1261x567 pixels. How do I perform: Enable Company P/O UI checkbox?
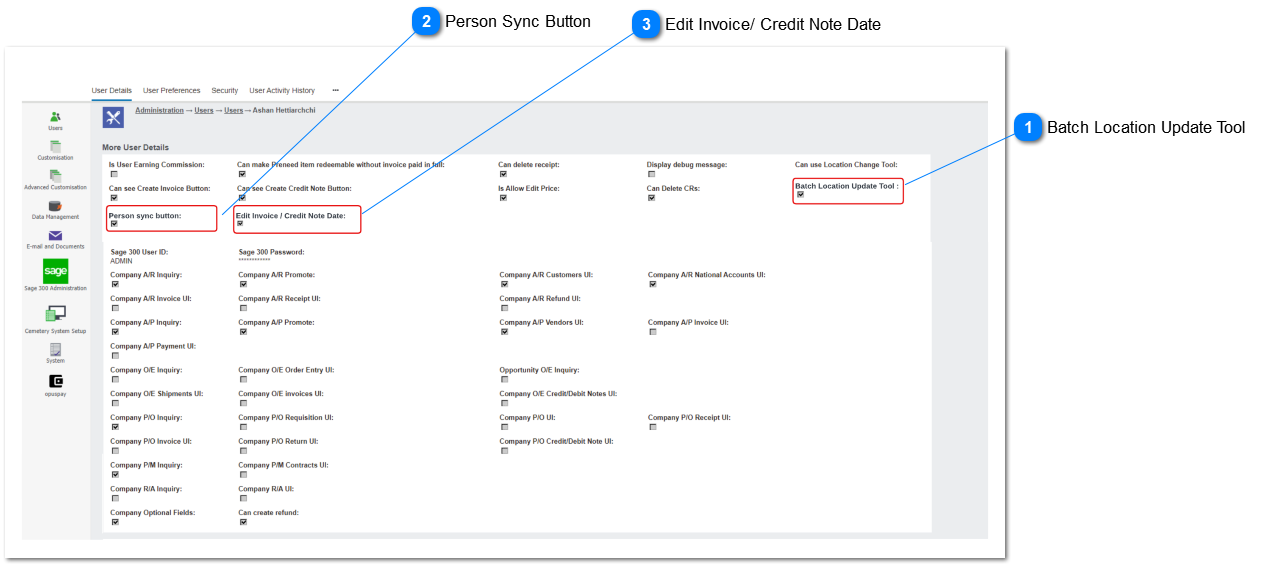pos(504,427)
